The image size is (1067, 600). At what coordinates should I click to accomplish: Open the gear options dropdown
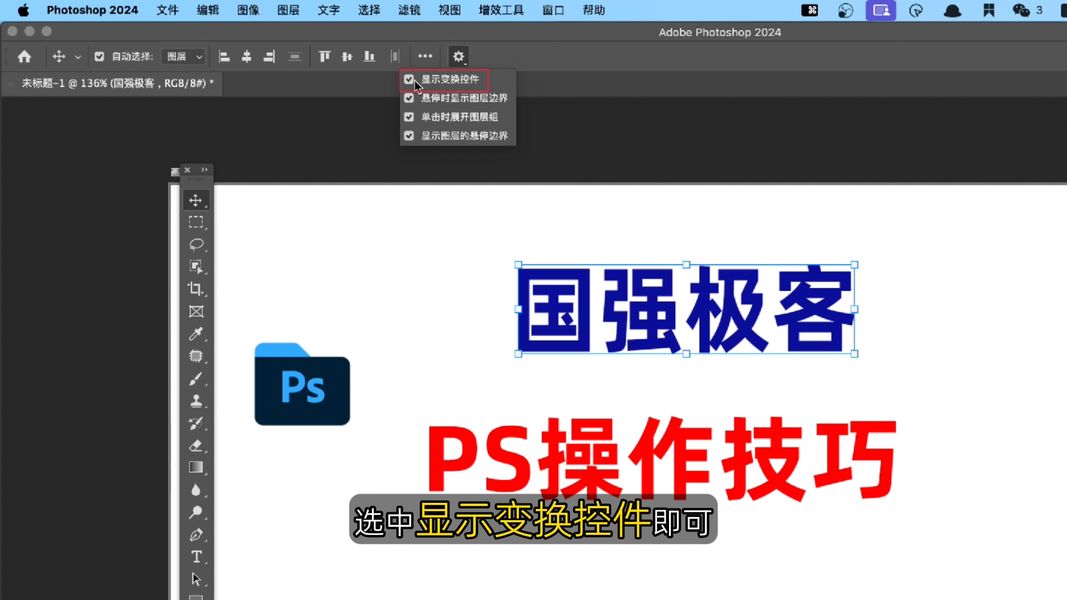click(459, 56)
